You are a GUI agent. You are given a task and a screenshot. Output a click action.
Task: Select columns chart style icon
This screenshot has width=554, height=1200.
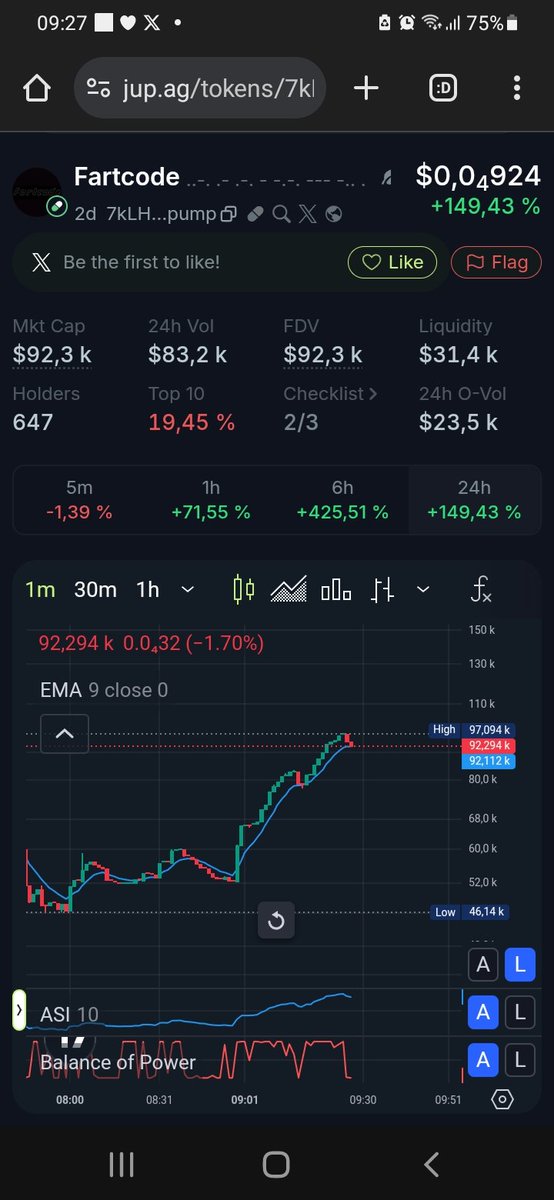pyautogui.click(x=336, y=590)
